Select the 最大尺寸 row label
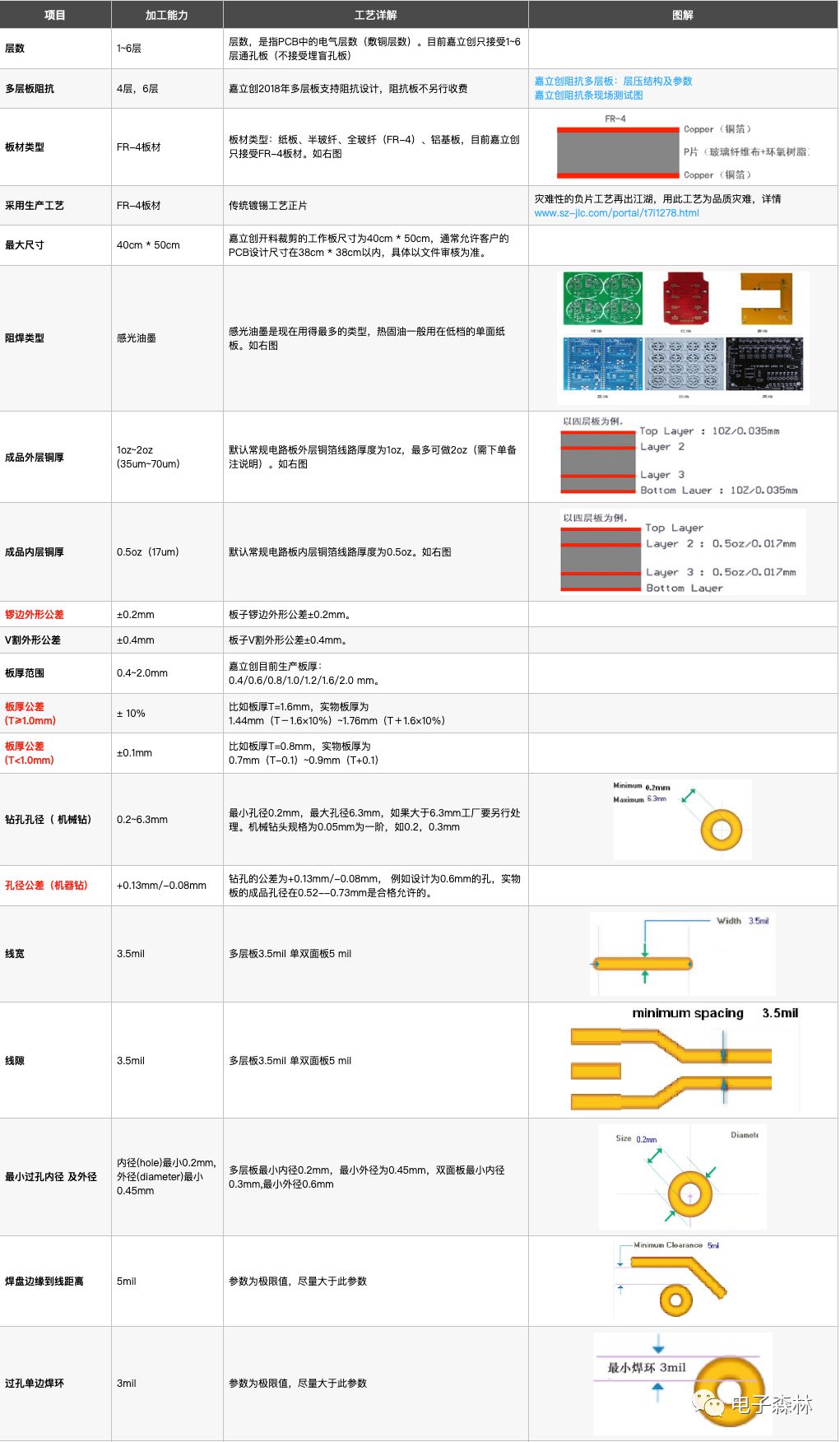 click(x=25, y=245)
